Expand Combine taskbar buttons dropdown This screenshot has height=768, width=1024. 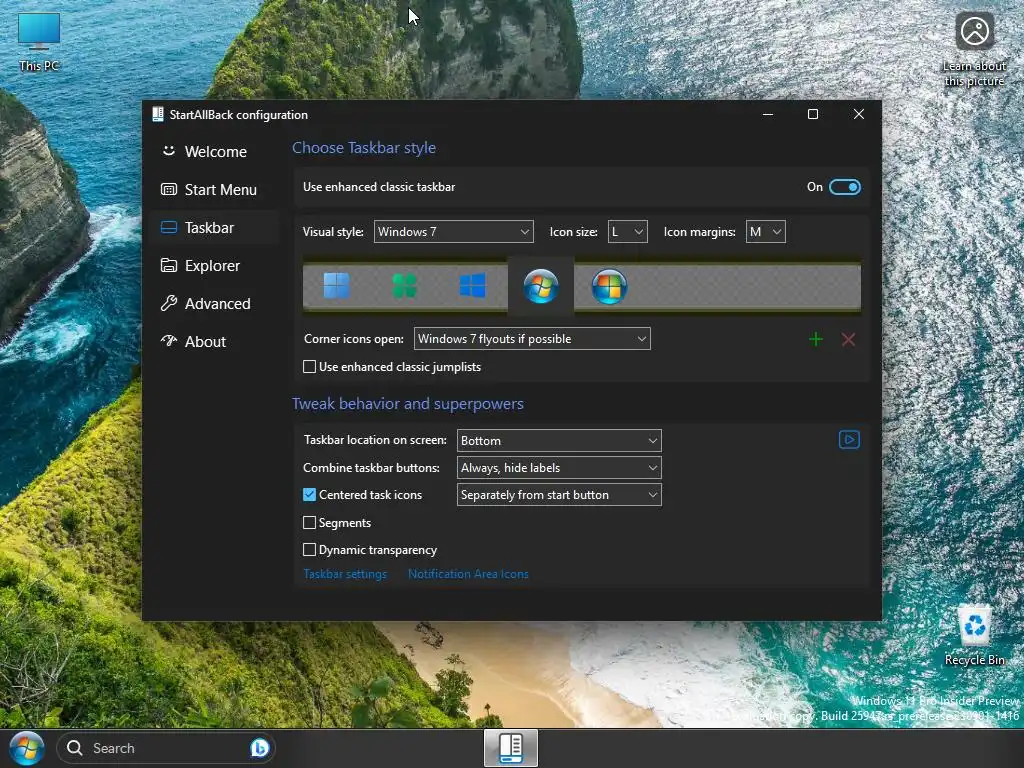[x=559, y=468]
